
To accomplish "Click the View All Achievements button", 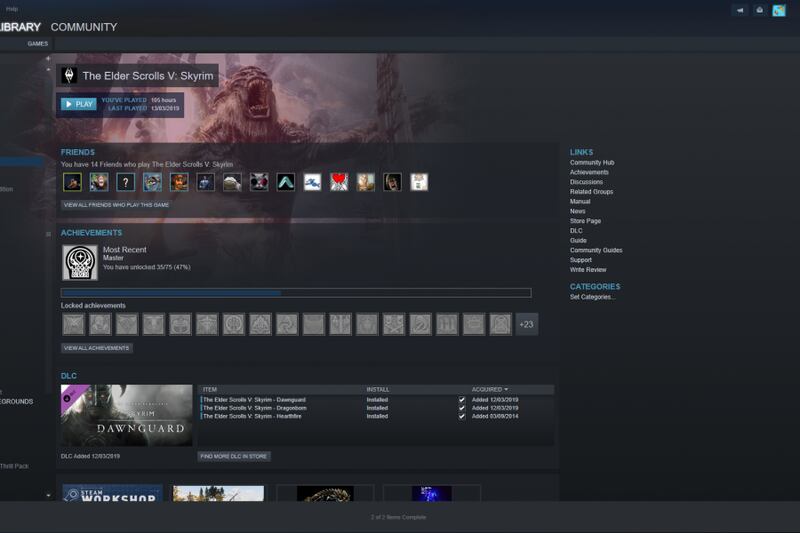I will [96, 348].
